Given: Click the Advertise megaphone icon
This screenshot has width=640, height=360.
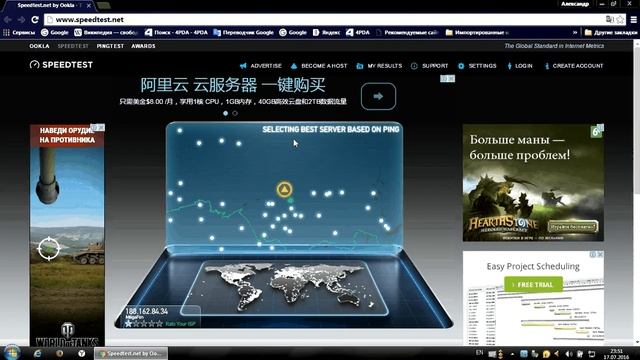Looking at the screenshot, I should (243, 66).
